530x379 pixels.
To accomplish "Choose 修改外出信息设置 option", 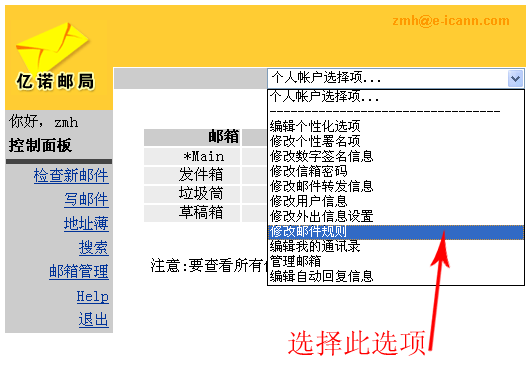I will (395, 216).
